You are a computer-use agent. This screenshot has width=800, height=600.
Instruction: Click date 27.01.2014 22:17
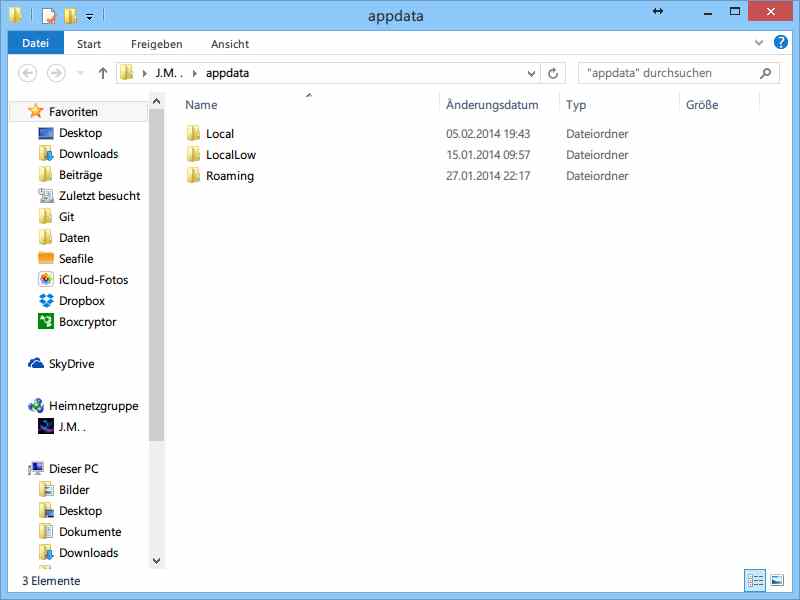[x=488, y=176]
